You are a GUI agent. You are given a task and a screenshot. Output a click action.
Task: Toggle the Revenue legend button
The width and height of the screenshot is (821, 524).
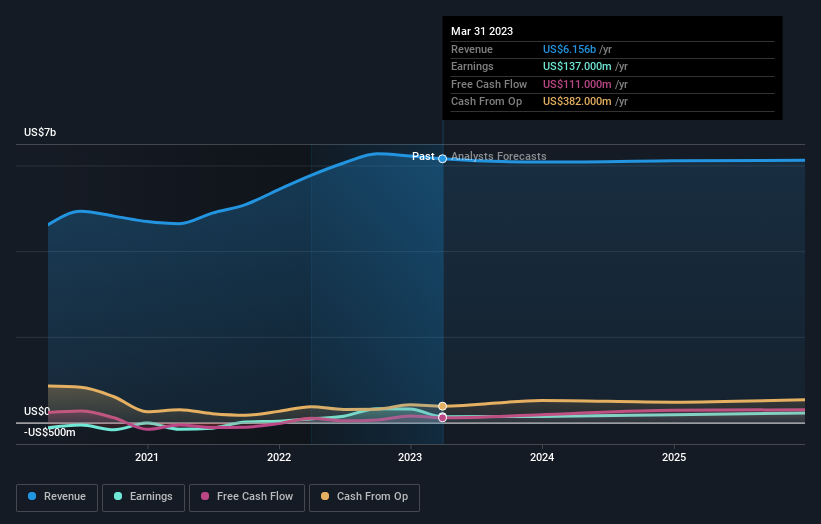pos(57,497)
